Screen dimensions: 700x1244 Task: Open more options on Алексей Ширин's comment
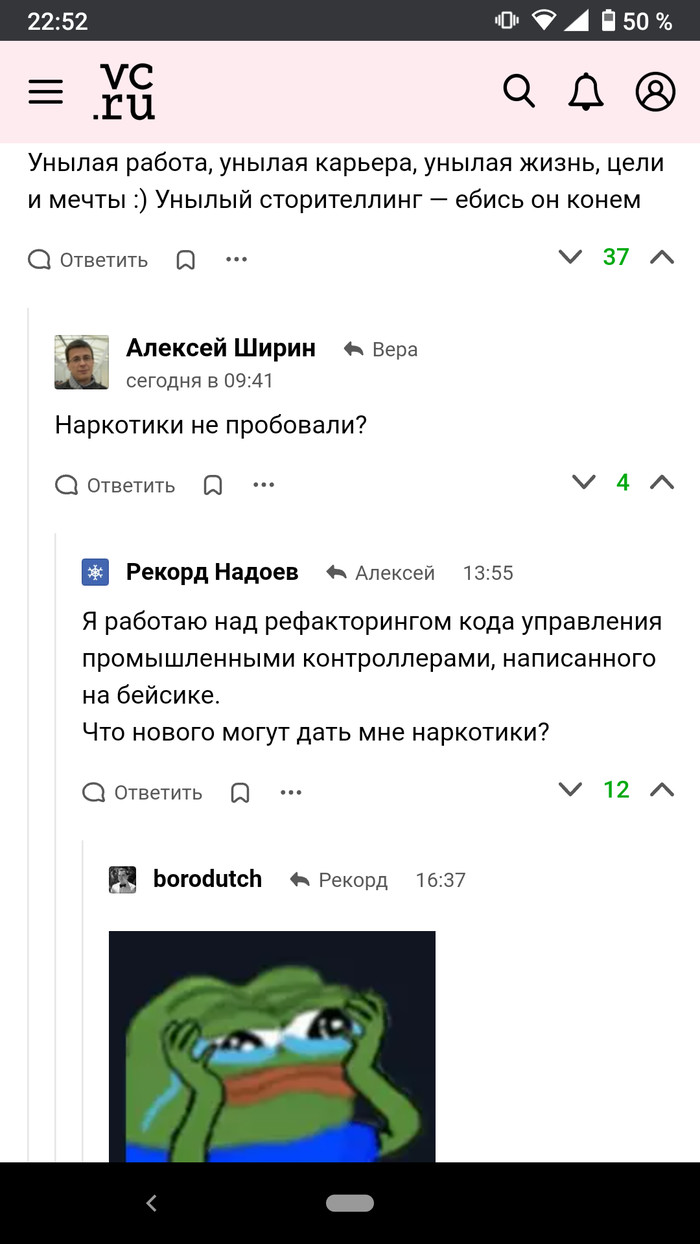[263, 484]
